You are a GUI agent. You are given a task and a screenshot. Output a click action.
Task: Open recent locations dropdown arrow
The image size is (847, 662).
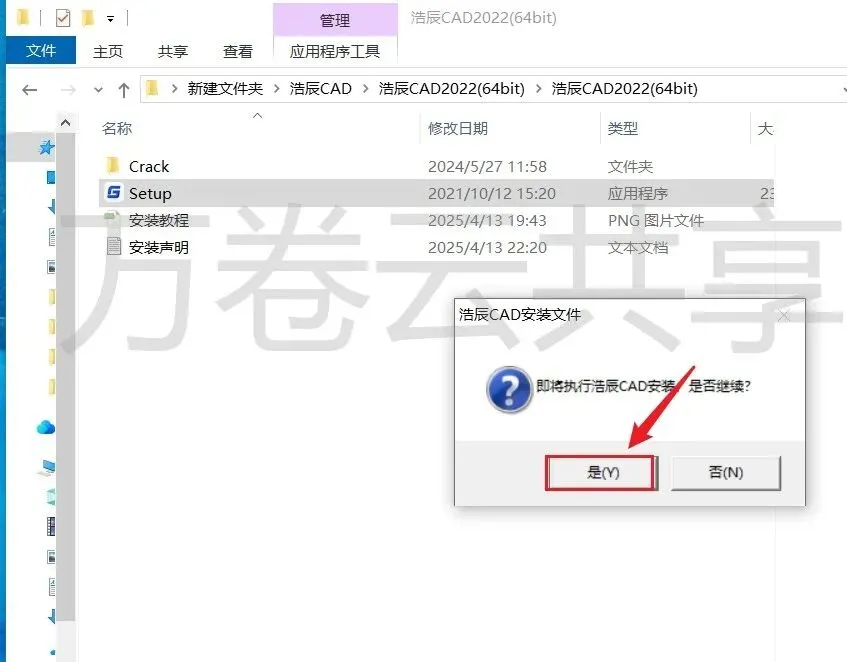click(98, 90)
